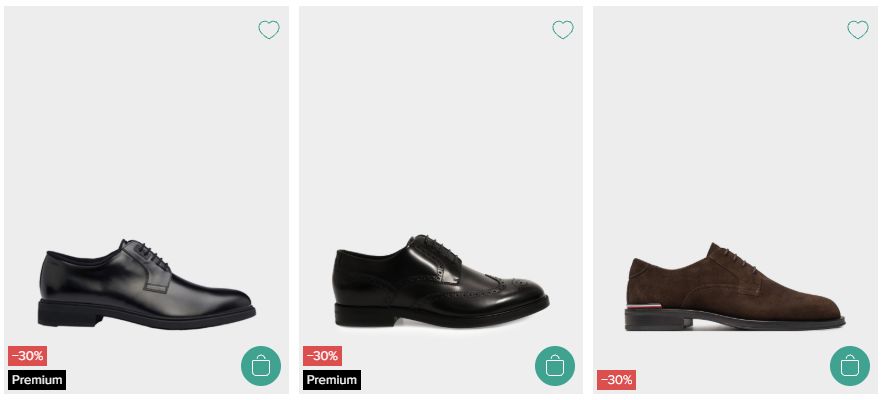Add brown suede shoe to shopping bag
Viewport: 886px width, 400px height.
[x=849, y=366]
